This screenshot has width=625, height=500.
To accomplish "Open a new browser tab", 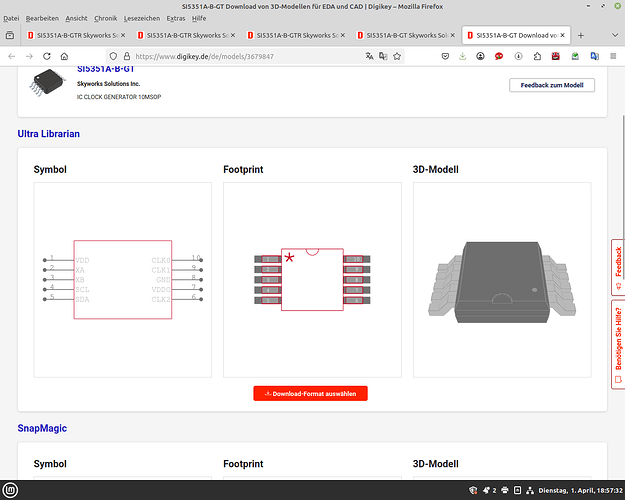I will 581,35.
